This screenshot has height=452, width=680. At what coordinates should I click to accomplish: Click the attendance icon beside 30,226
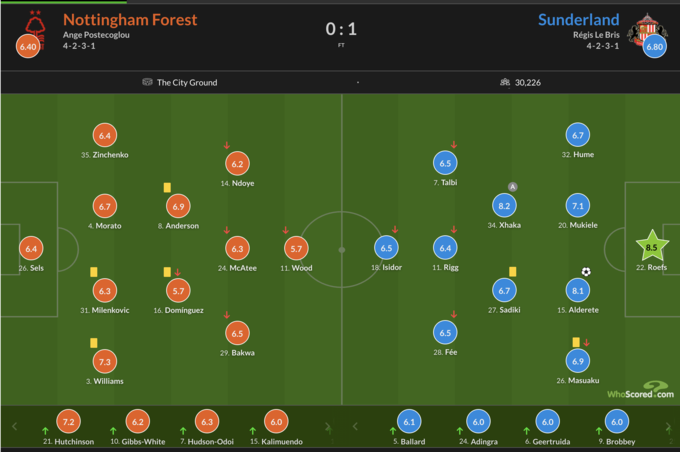[504, 82]
